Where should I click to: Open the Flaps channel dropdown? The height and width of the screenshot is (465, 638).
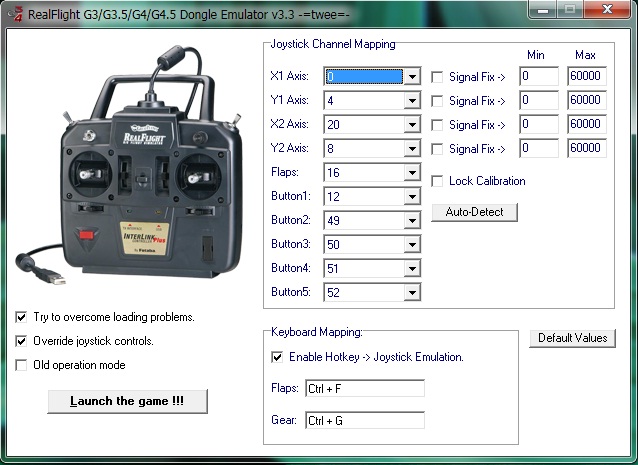coord(412,172)
